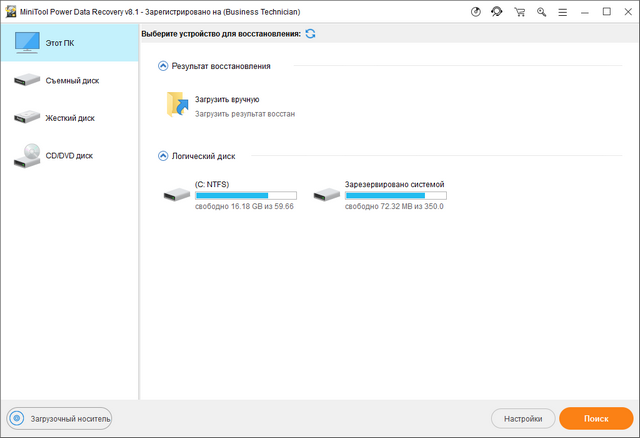The image size is (640, 438).
Task: Click the Этот ПК monitor icon
Action: coord(27,42)
